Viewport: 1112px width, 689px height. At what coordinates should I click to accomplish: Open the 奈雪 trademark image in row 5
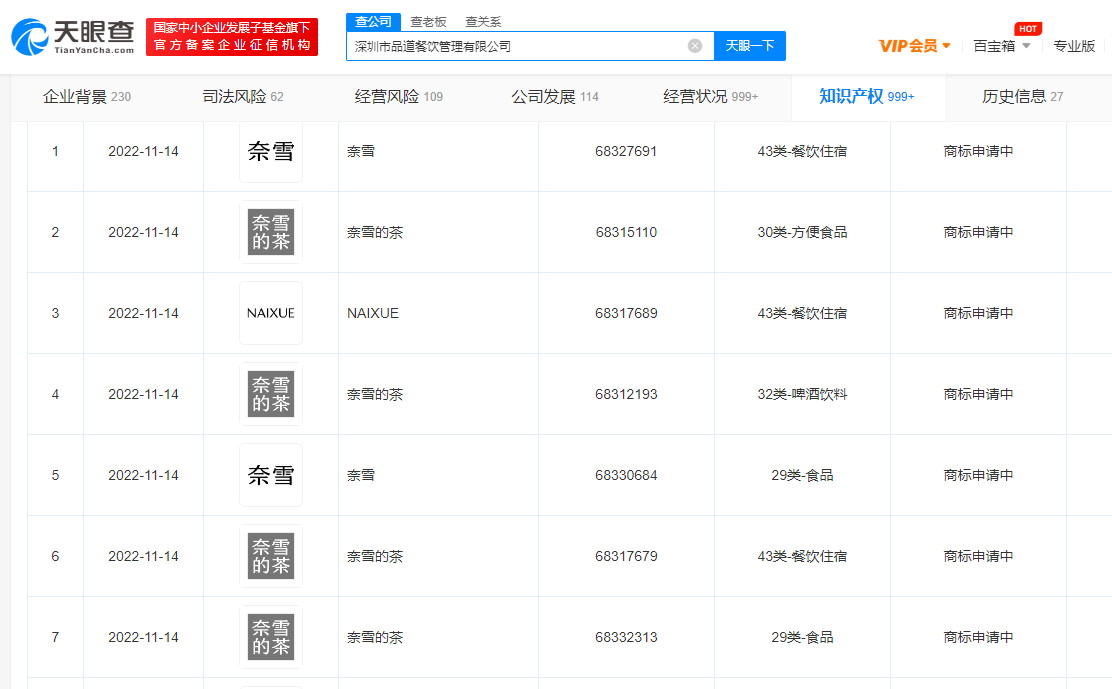tap(271, 475)
